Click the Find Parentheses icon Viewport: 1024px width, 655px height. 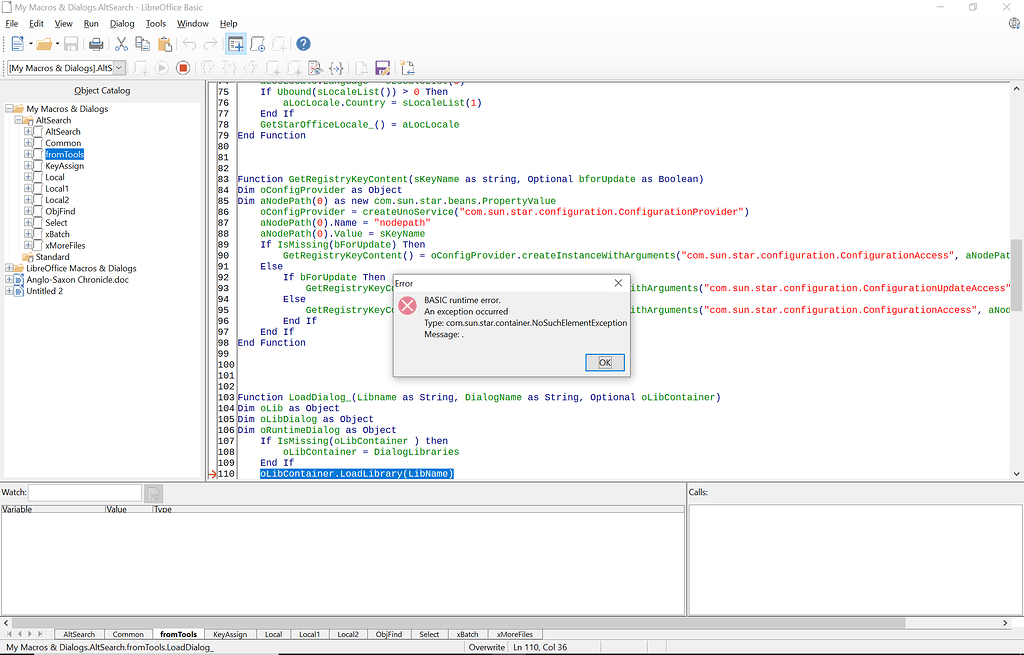click(x=337, y=68)
